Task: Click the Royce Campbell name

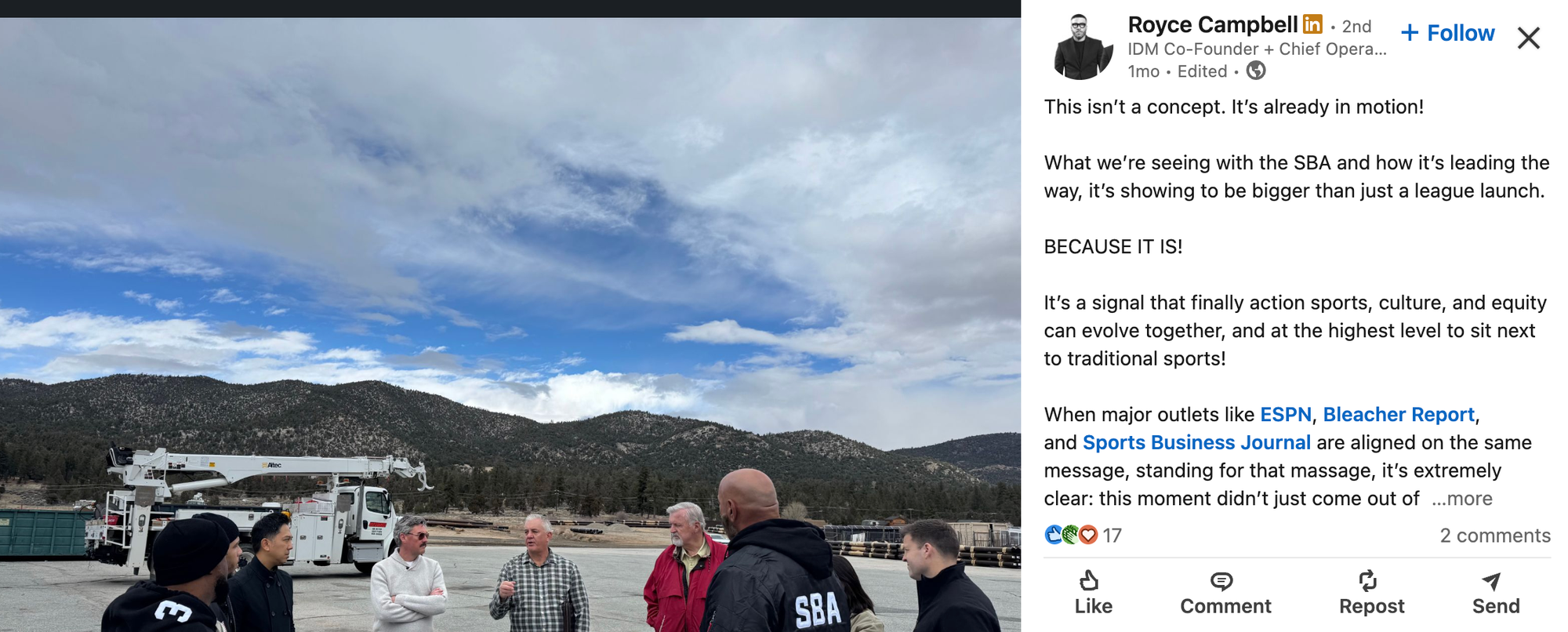Action: [1213, 25]
